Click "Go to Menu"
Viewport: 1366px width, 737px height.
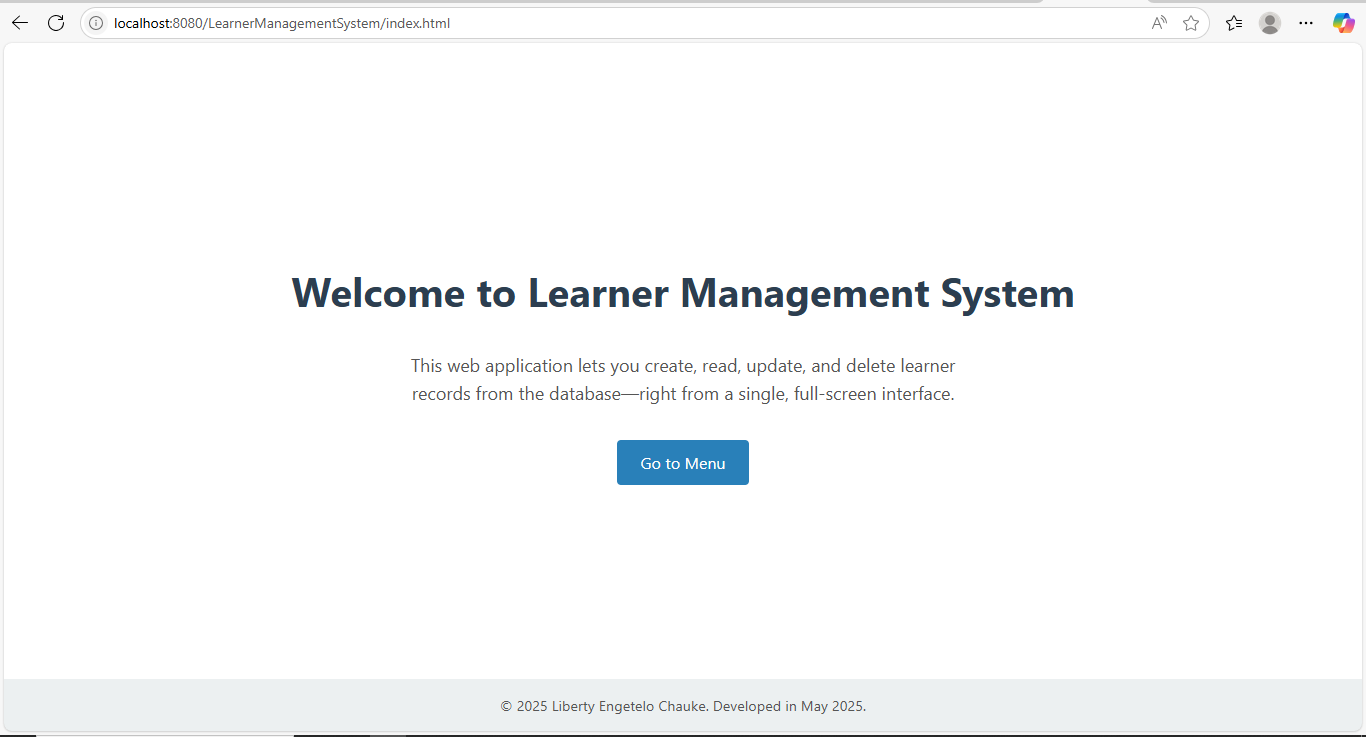pos(682,462)
